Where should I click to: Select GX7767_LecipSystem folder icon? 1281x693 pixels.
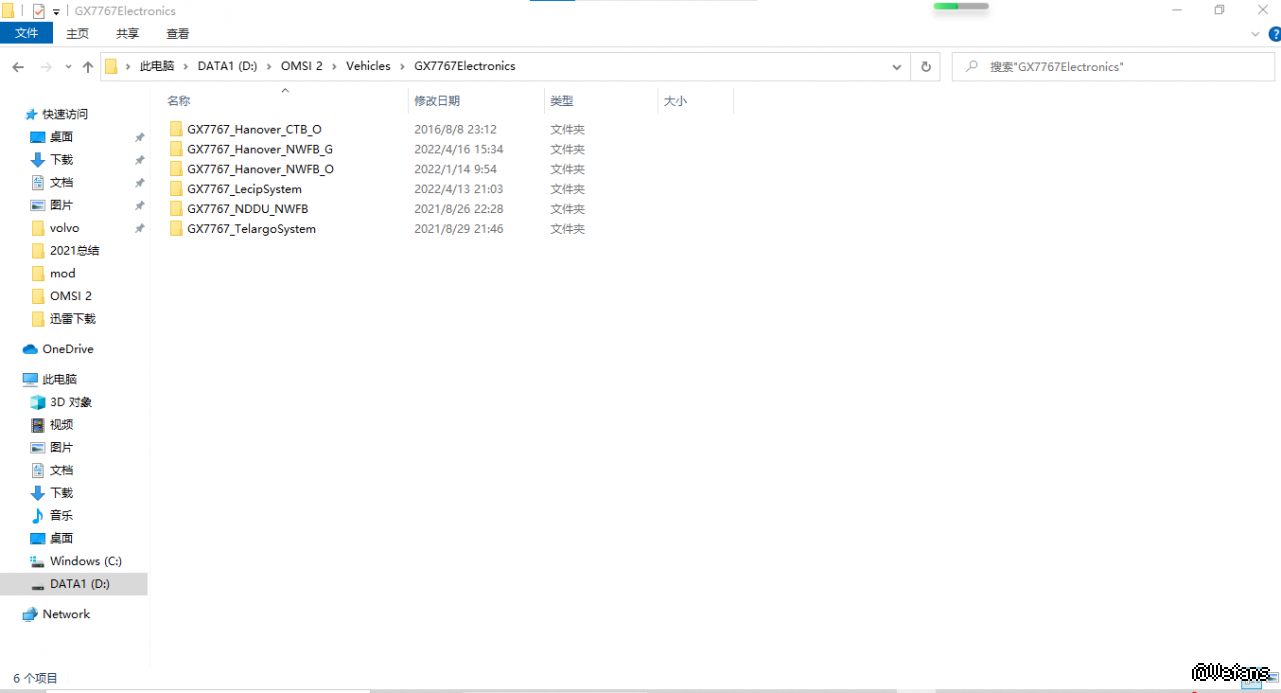tap(176, 189)
